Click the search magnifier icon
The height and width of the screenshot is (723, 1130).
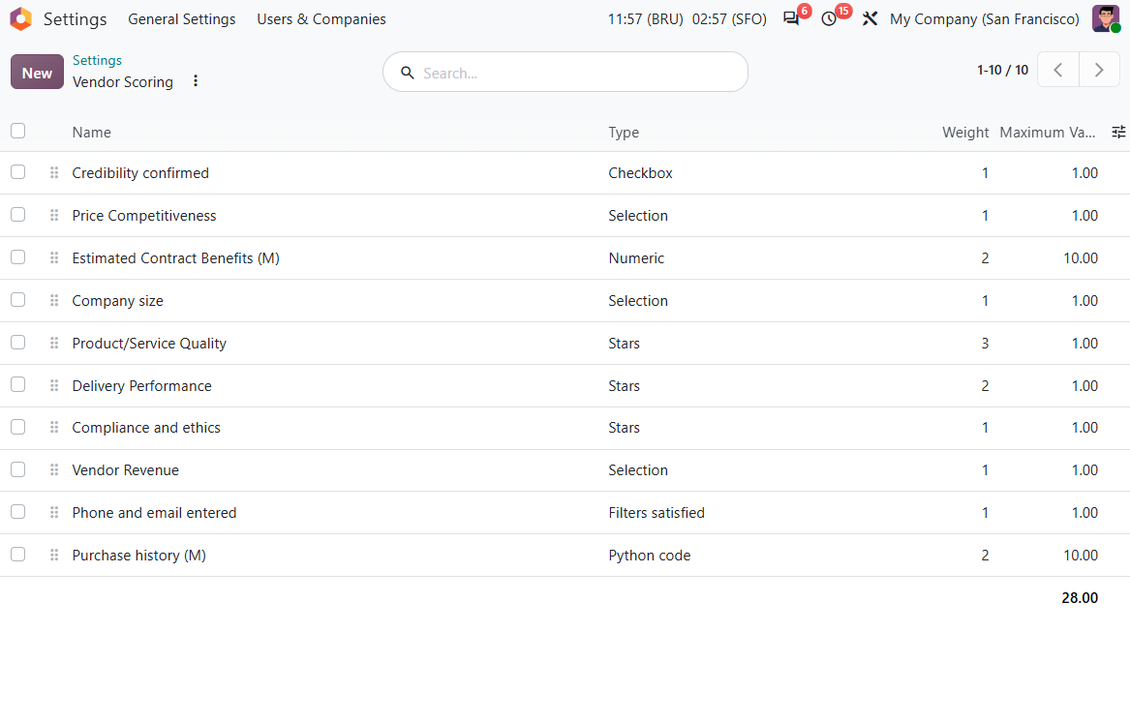(x=407, y=73)
